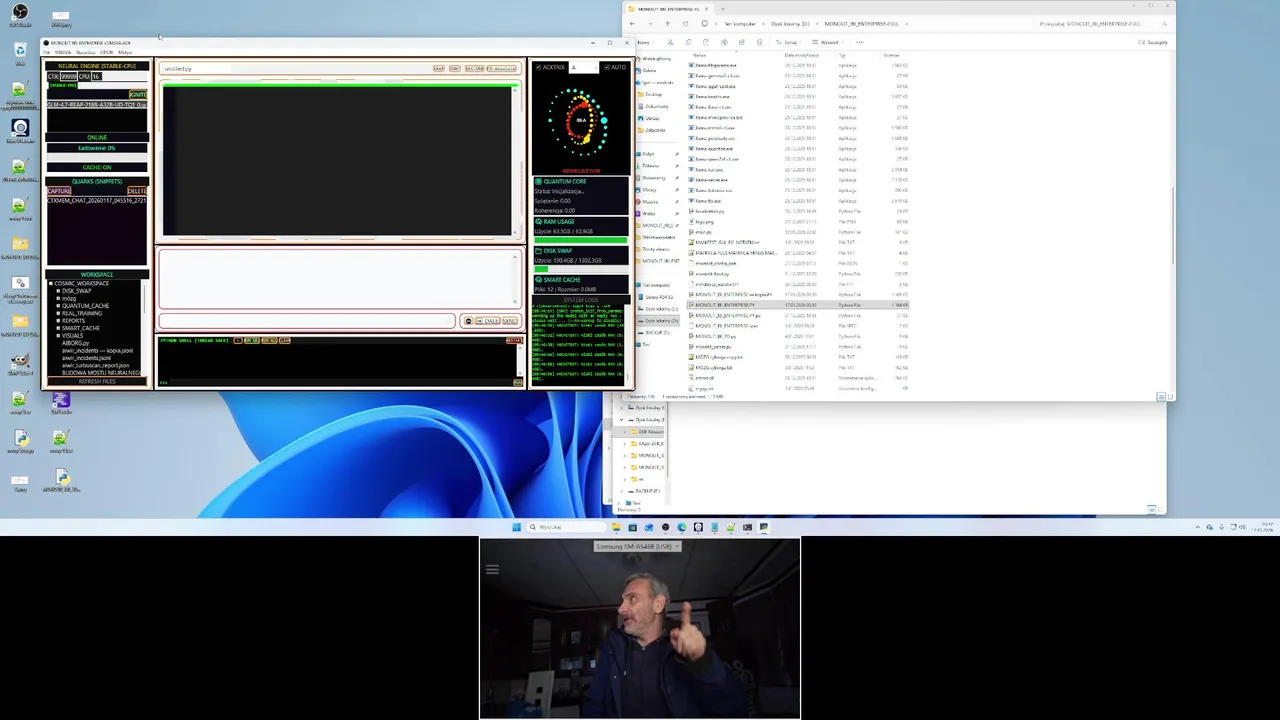This screenshot has width=1280, height=720.
Task: Click the IGNITE button
Action: click(x=138, y=94)
